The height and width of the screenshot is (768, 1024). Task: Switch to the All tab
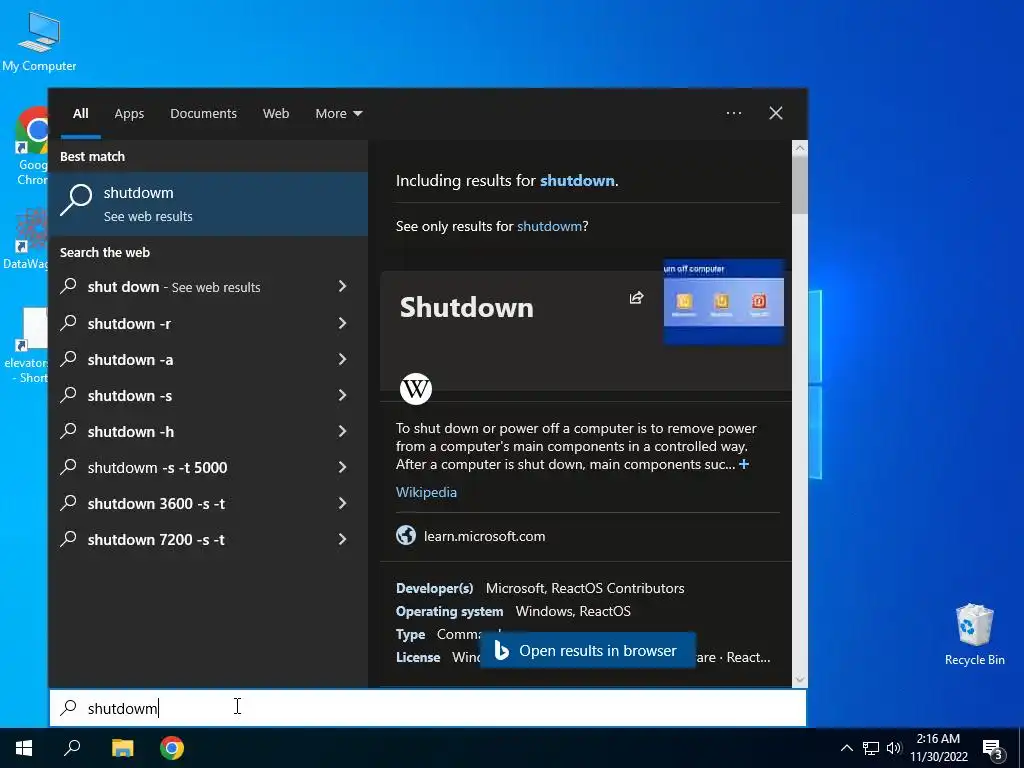coord(81,113)
